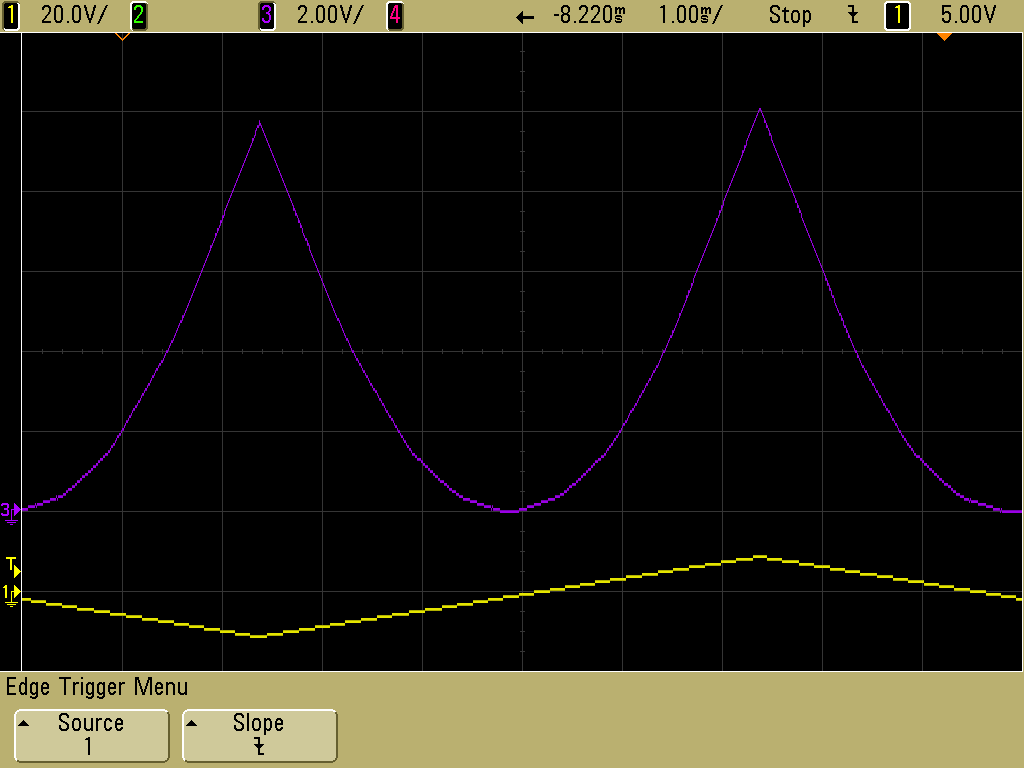Click the Stop acquisition status
Image resolution: width=1024 pixels, height=768 pixels.
[790, 15]
